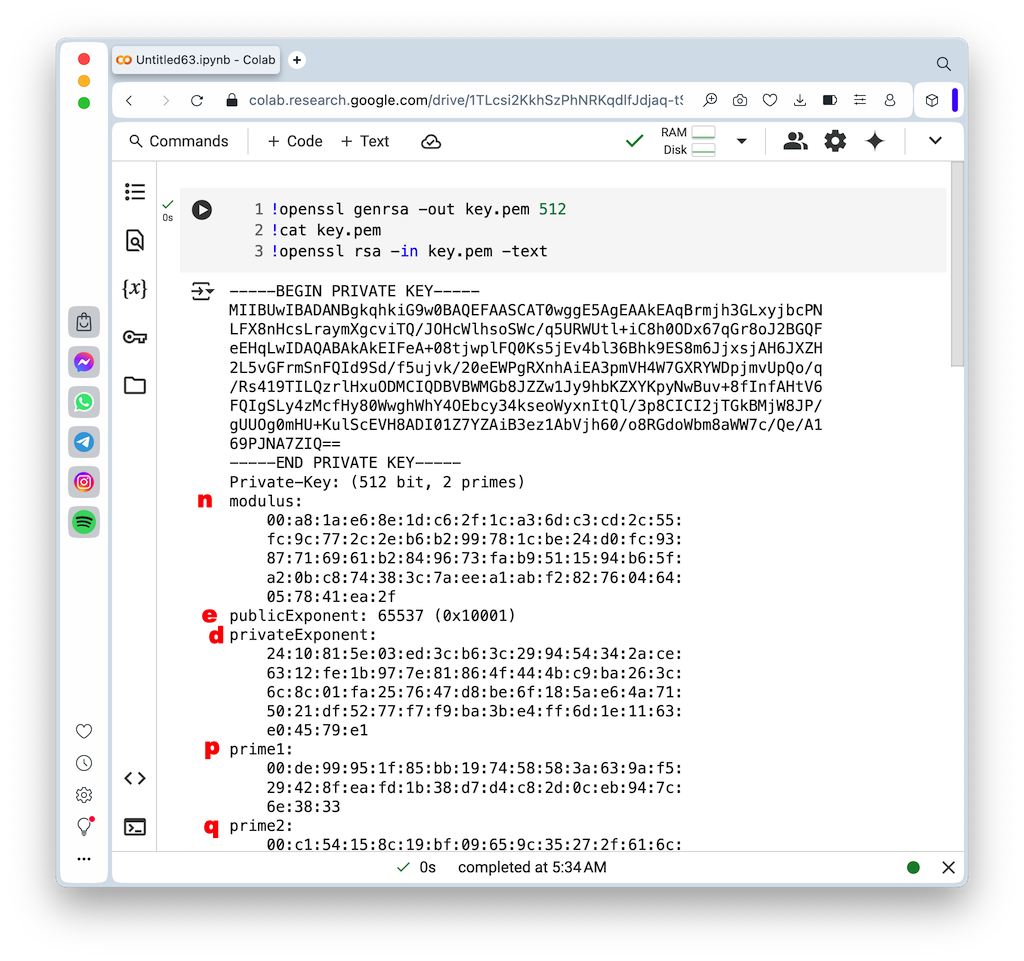Click code line '!cat key.pem'
The width and height of the screenshot is (1024, 961).
327,230
